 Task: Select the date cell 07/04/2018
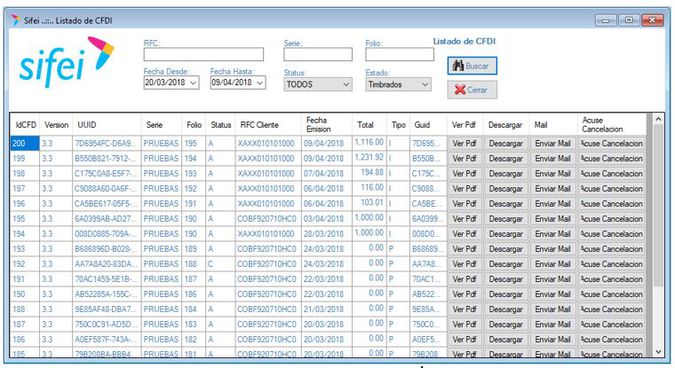point(327,173)
